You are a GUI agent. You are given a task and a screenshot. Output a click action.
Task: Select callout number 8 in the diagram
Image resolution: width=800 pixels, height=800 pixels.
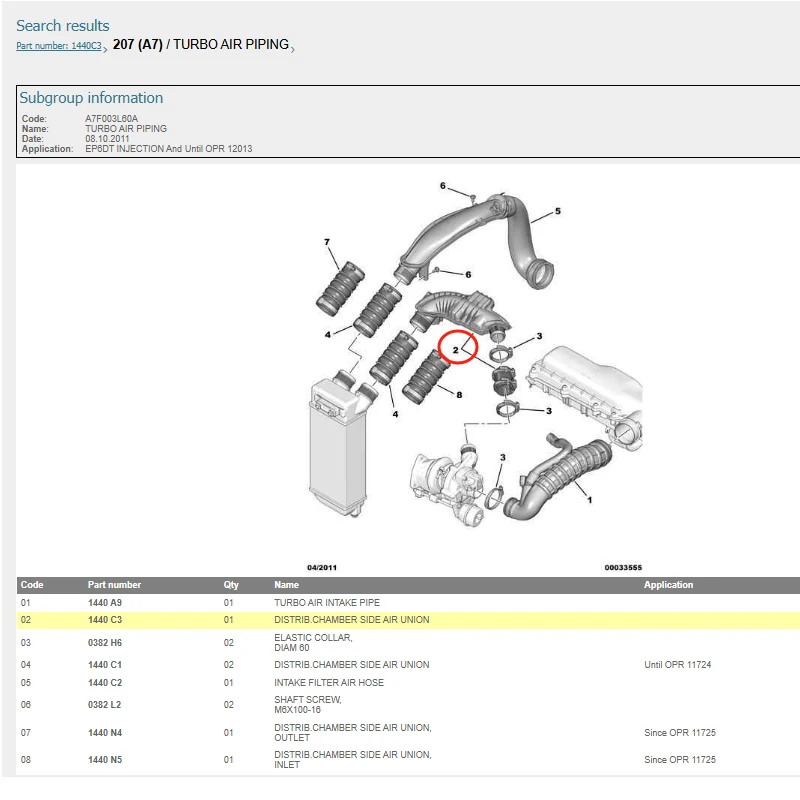tap(459, 395)
